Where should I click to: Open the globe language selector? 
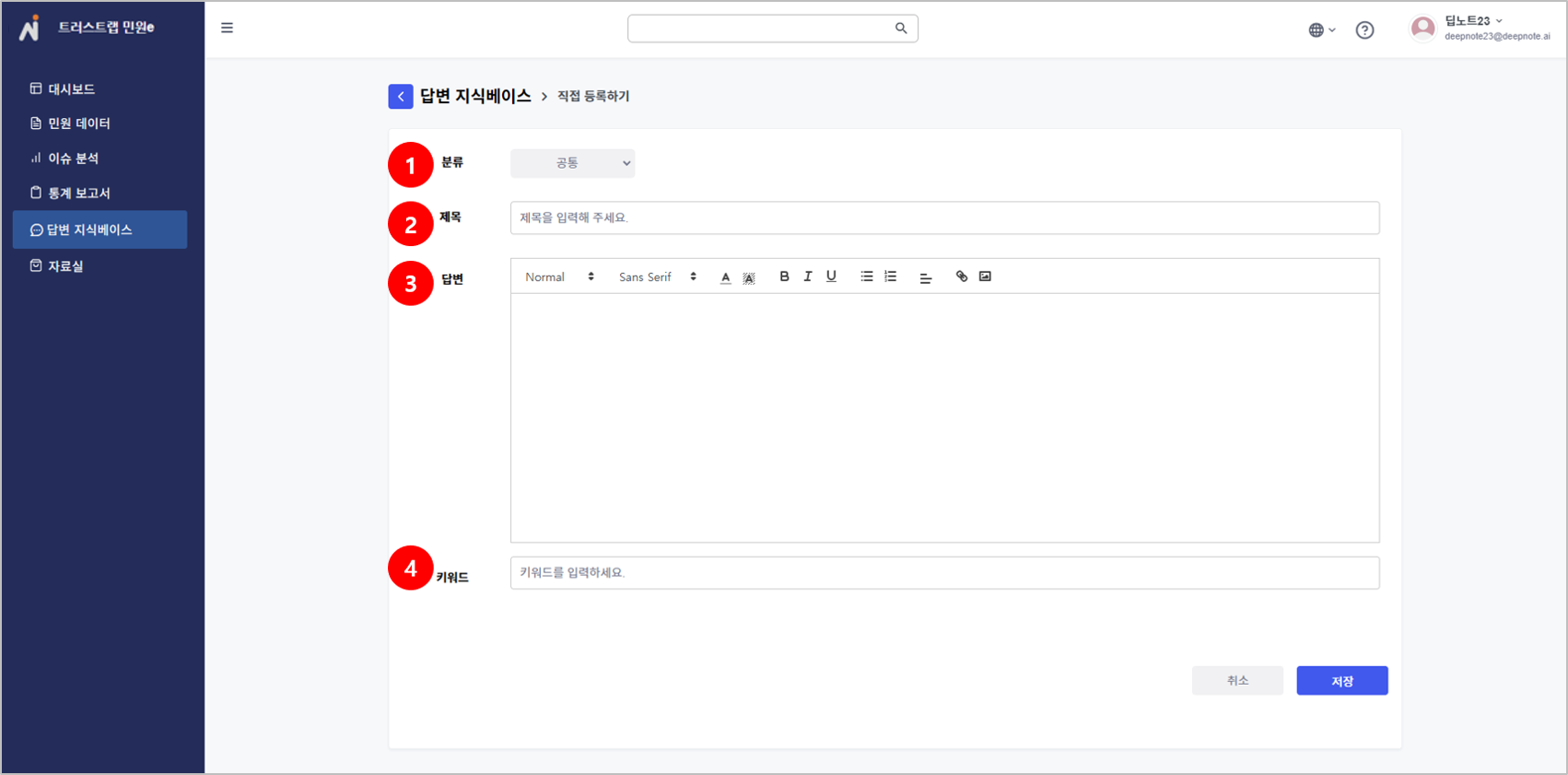click(x=1321, y=30)
